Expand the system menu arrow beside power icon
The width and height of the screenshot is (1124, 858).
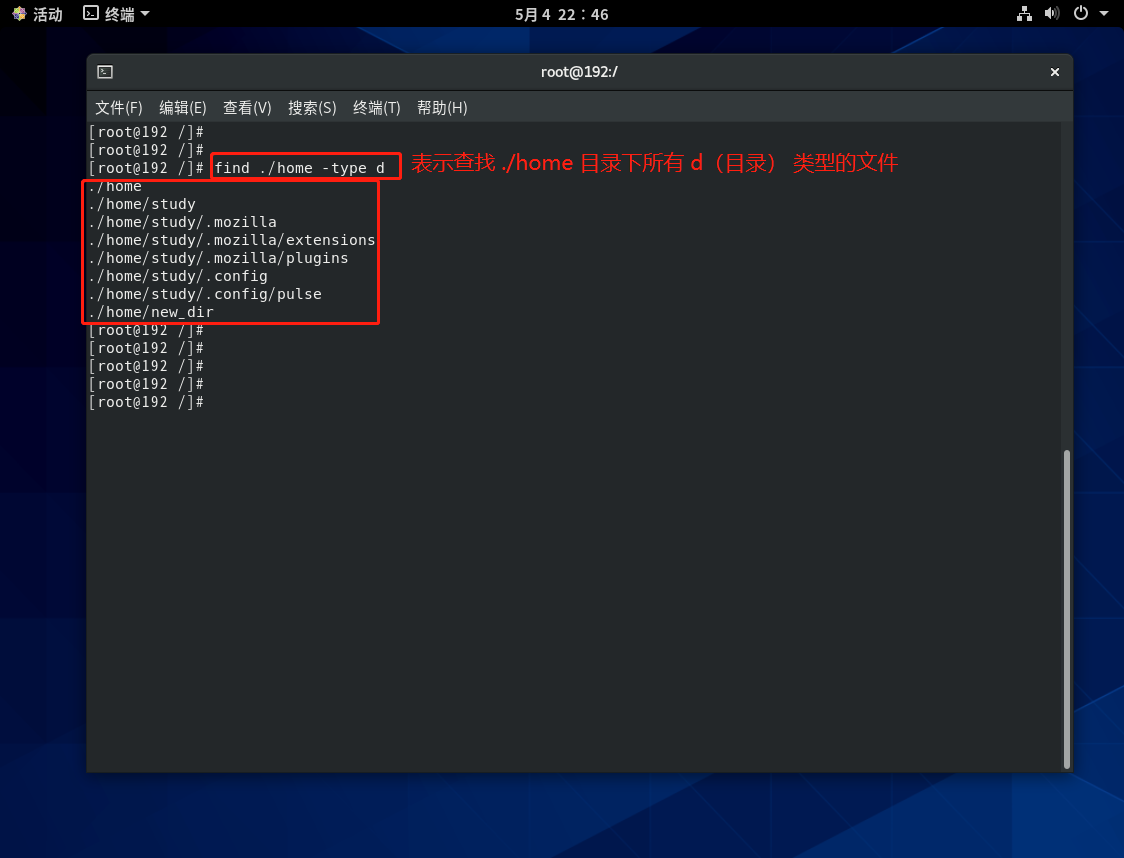pyautogui.click(x=1104, y=14)
